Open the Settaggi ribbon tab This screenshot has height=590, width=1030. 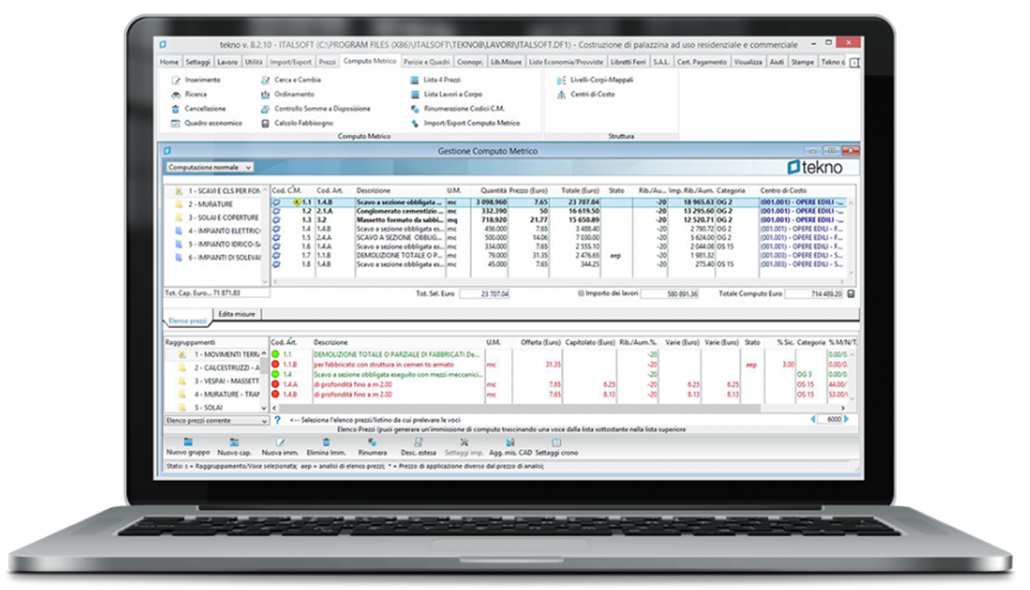(198, 62)
